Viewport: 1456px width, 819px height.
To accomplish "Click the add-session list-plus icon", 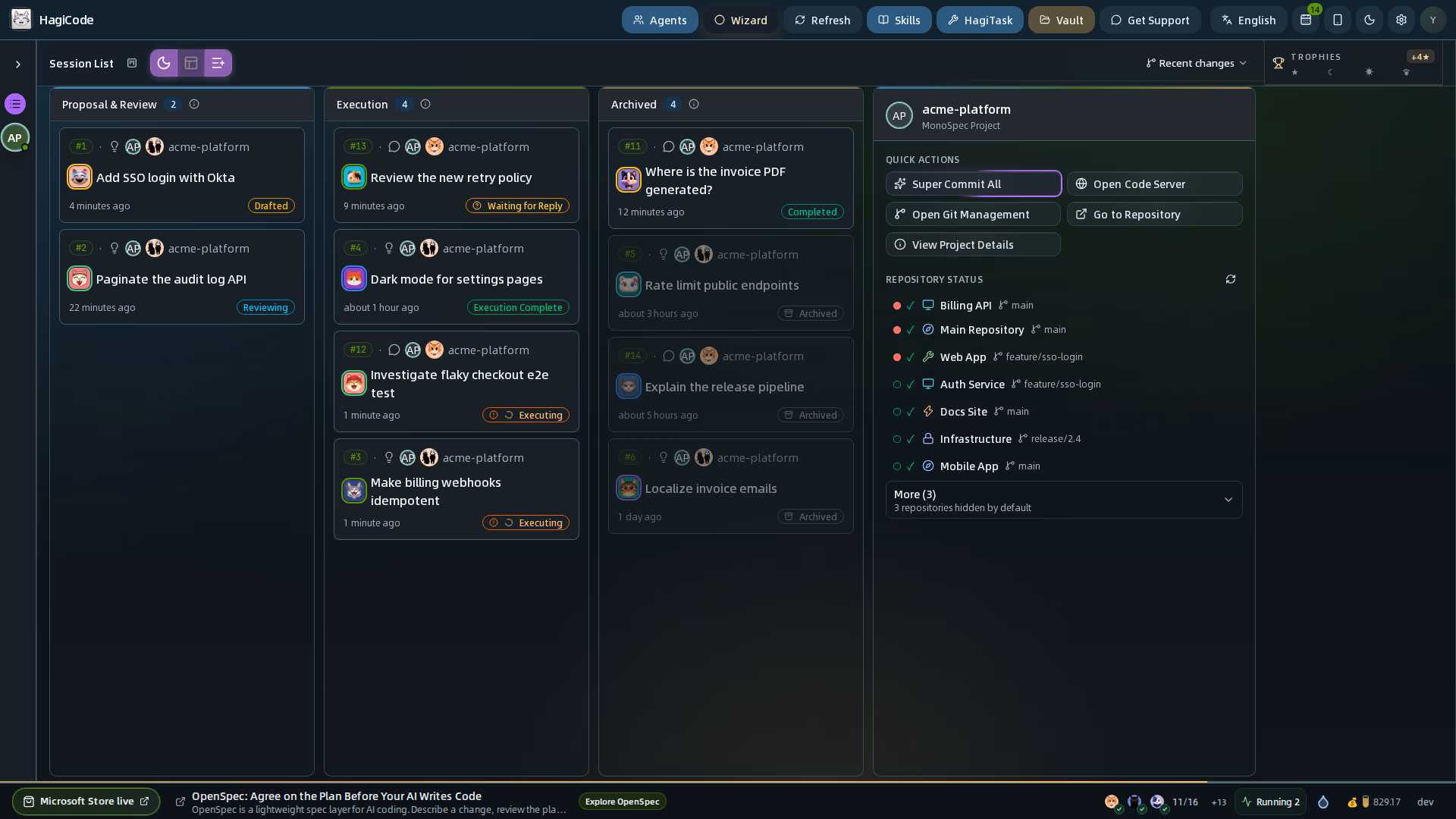I will coord(218,63).
